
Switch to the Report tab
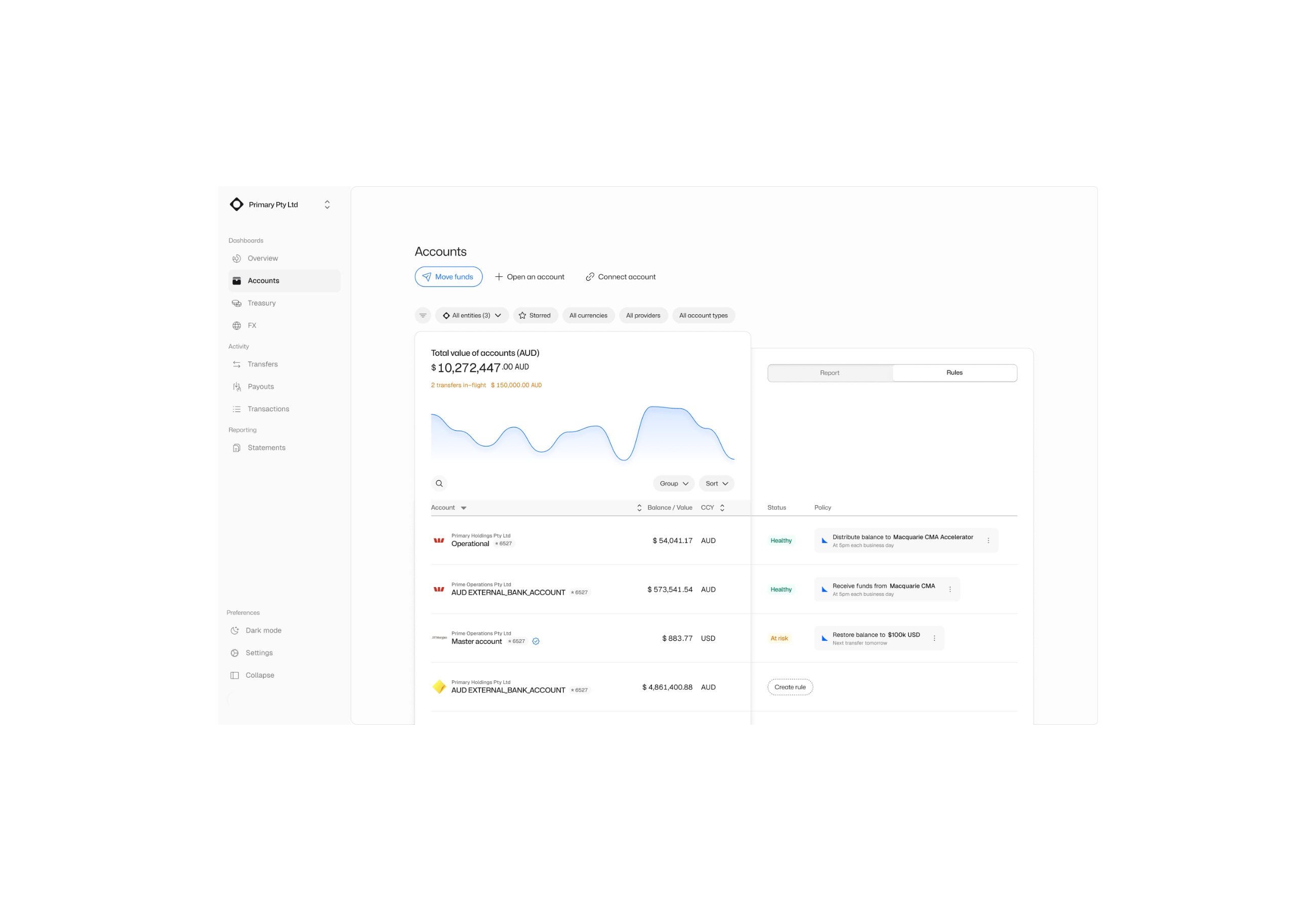829,372
